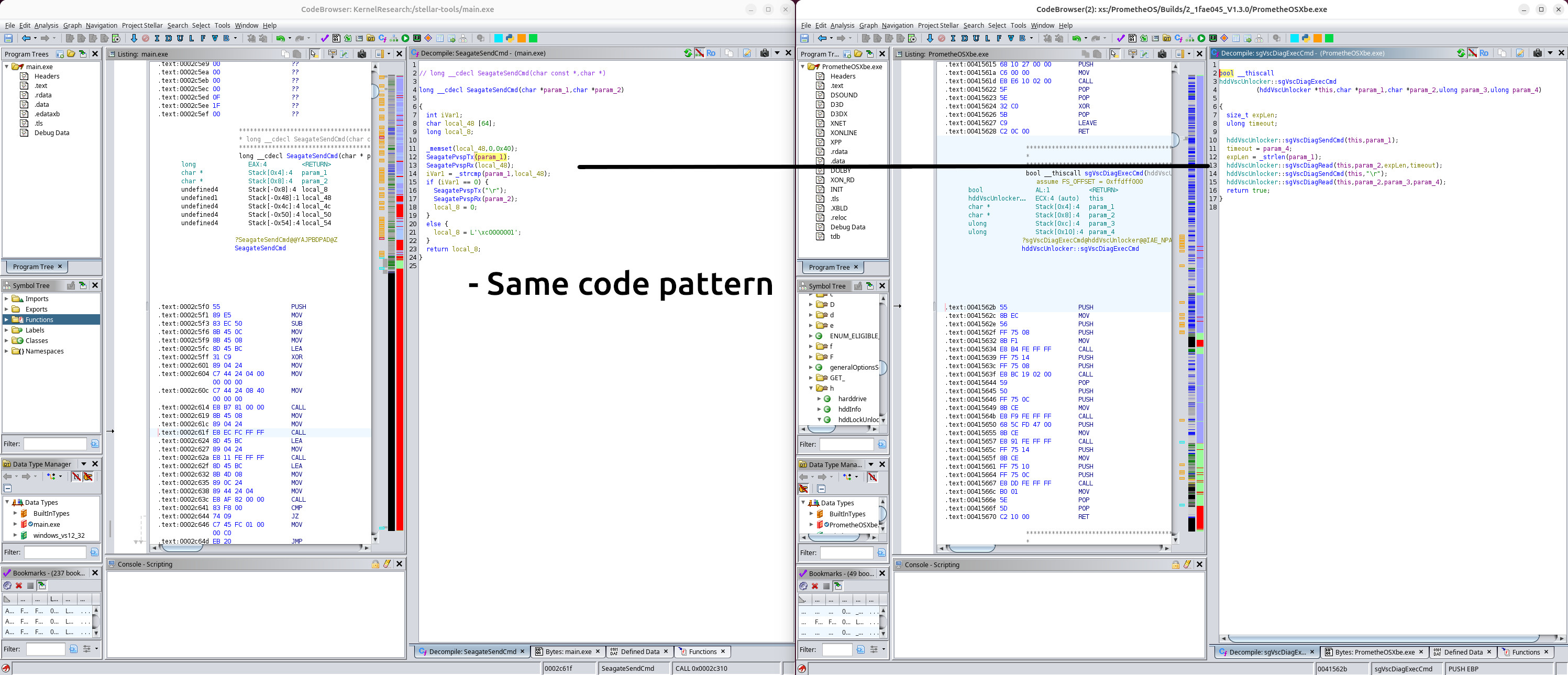Expand Namespaces in left Symbol Tree
Viewport: 1568px width, 675px height.
click(7, 351)
